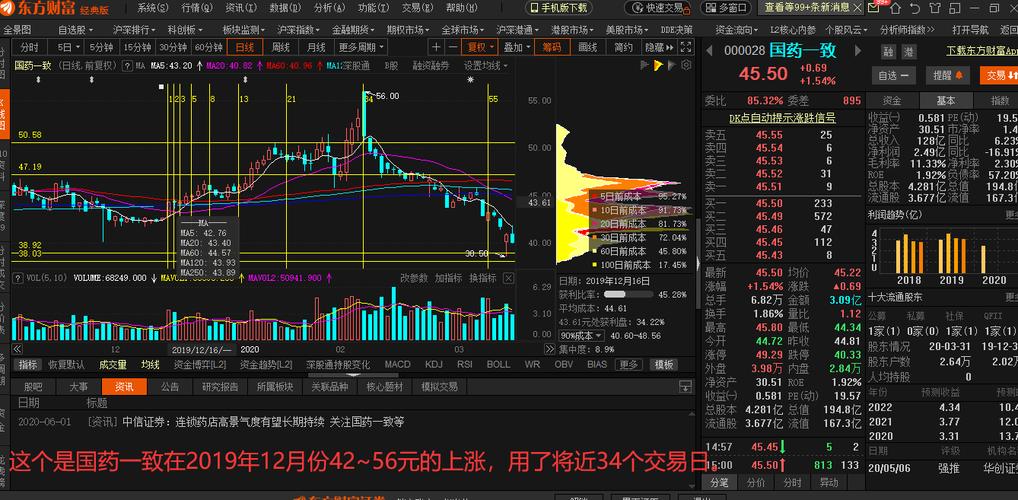Go to next stock arrow

tap(856, 51)
